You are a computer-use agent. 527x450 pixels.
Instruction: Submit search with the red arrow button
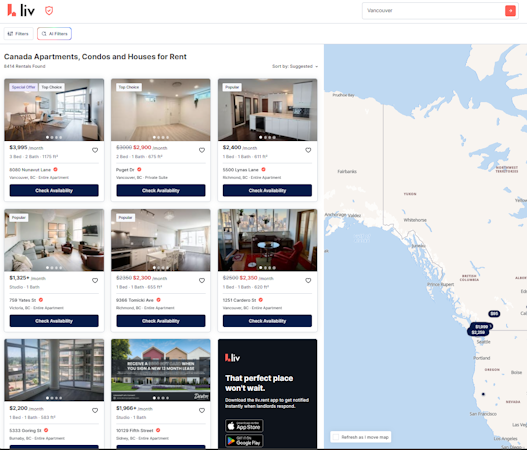pyautogui.click(x=510, y=11)
